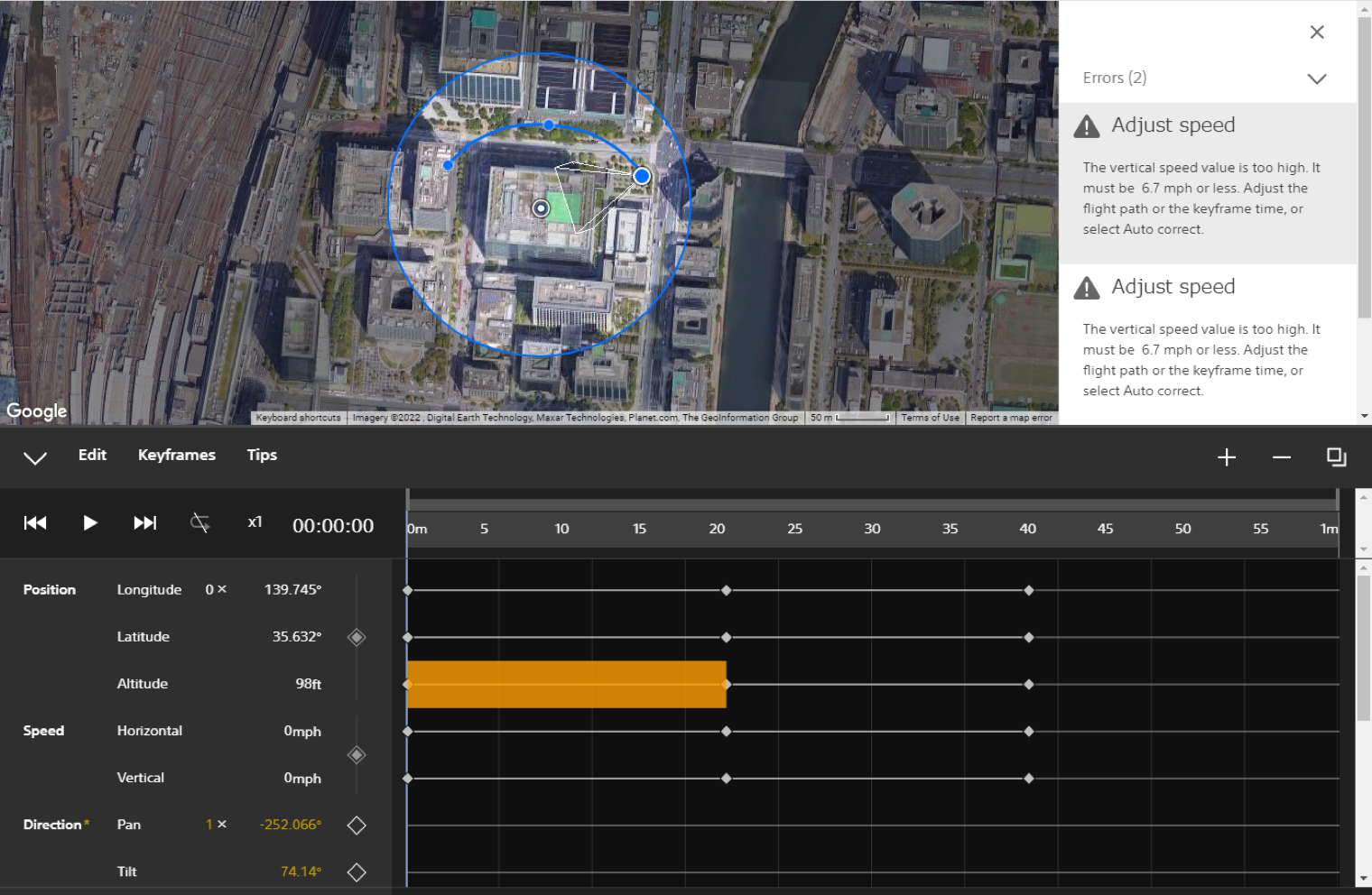Open Keyboard shortcuts on the map
Image resolution: width=1372 pixels, height=895 pixels.
tap(298, 418)
